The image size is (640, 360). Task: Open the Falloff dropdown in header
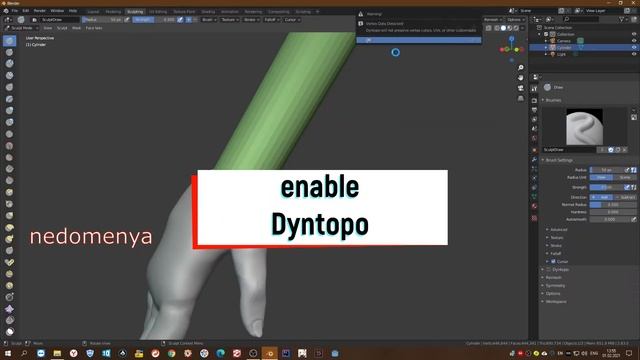click(271, 20)
